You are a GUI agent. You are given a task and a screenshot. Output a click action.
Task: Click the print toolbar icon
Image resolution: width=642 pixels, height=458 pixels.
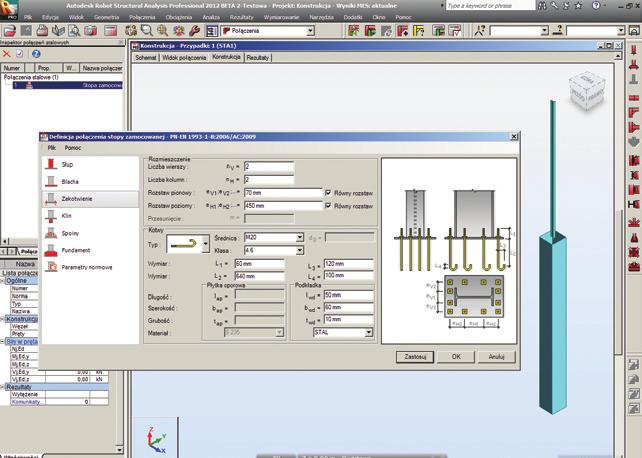[x=42, y=31]
